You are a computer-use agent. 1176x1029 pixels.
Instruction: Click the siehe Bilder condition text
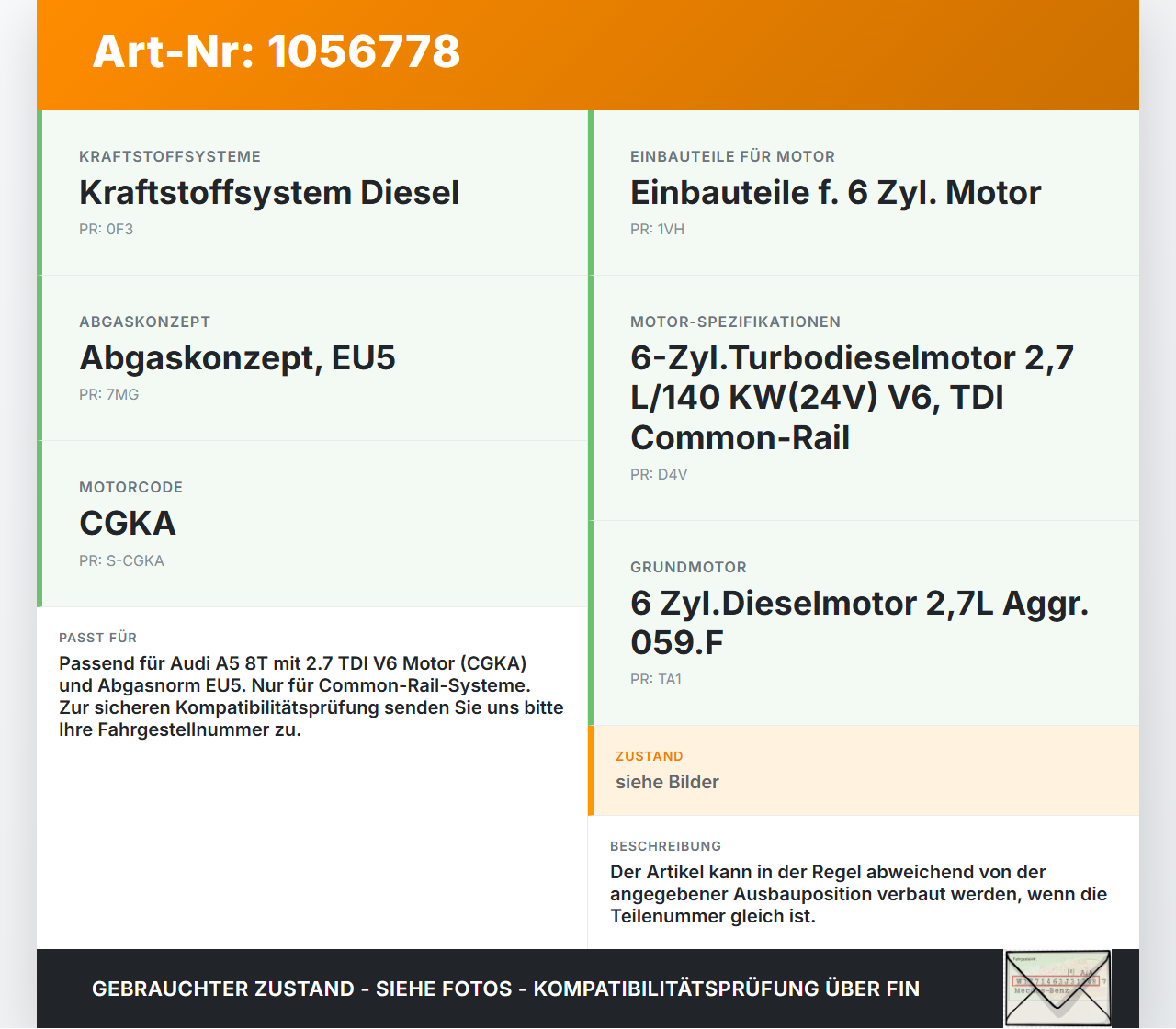click(667, 783)
